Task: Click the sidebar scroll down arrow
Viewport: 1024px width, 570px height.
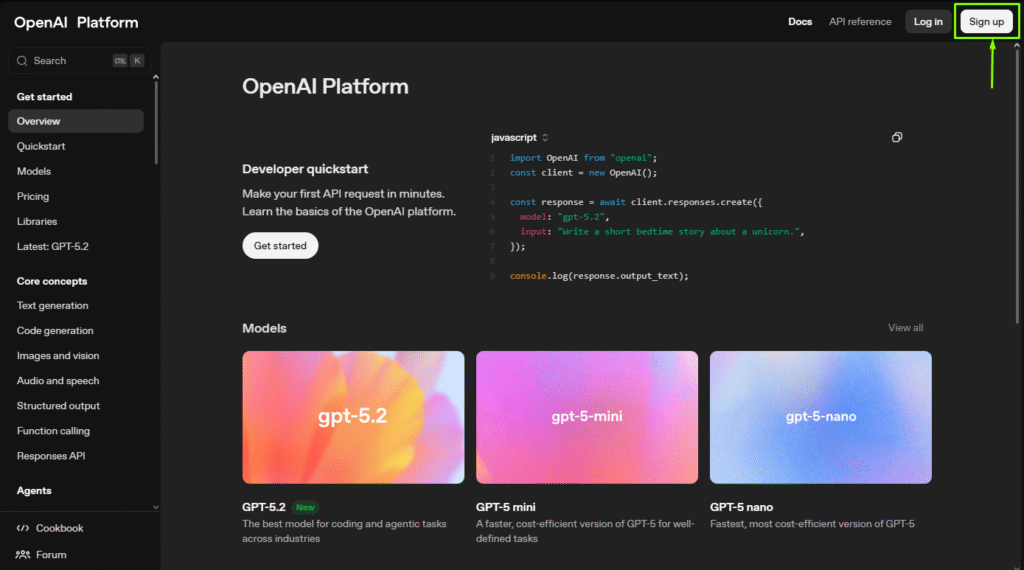Action: click(155, 507)
